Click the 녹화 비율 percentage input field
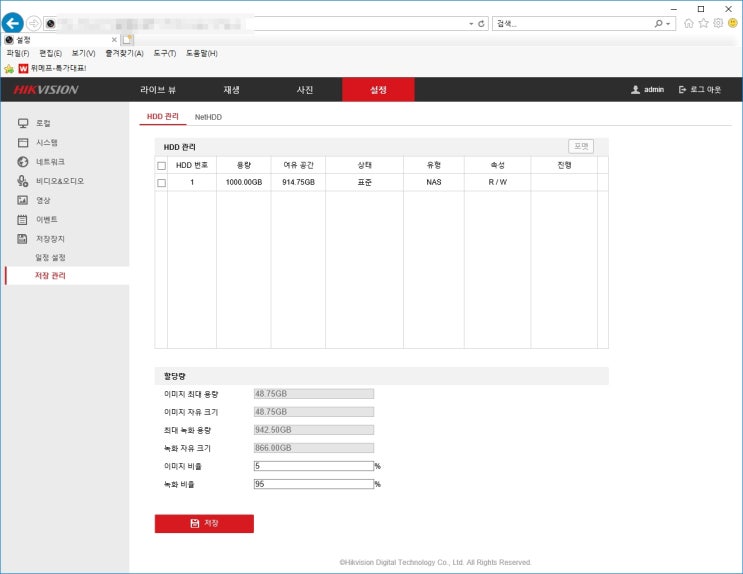Screen dimensions: 743x574 314,484
